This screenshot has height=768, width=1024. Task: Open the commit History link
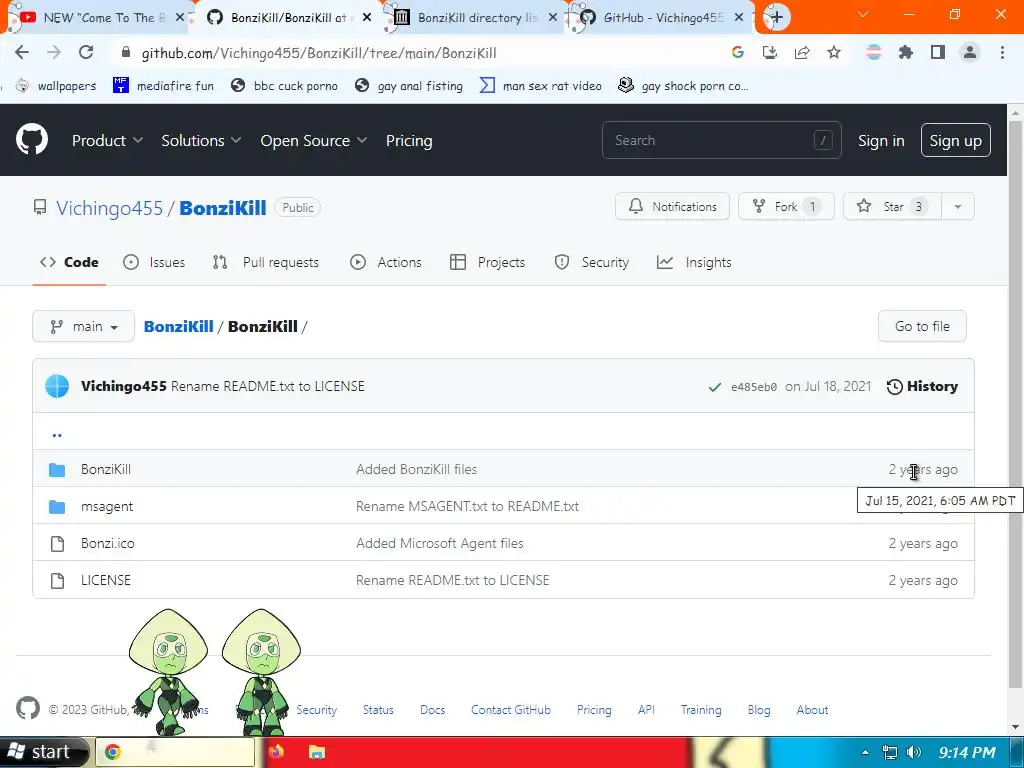(922, 386)
